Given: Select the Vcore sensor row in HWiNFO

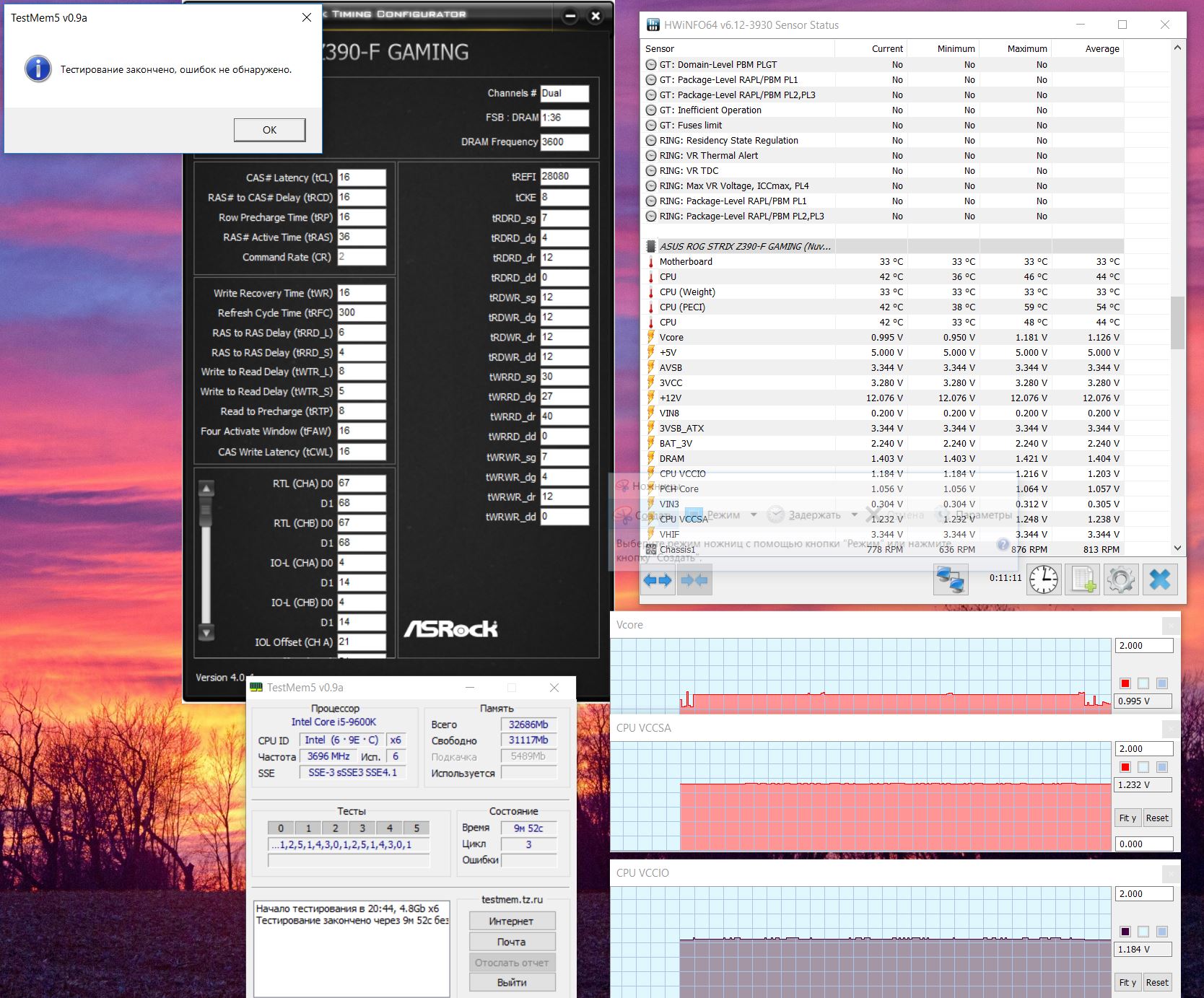Looking at the screenshot, I should [x=882, y=338].
